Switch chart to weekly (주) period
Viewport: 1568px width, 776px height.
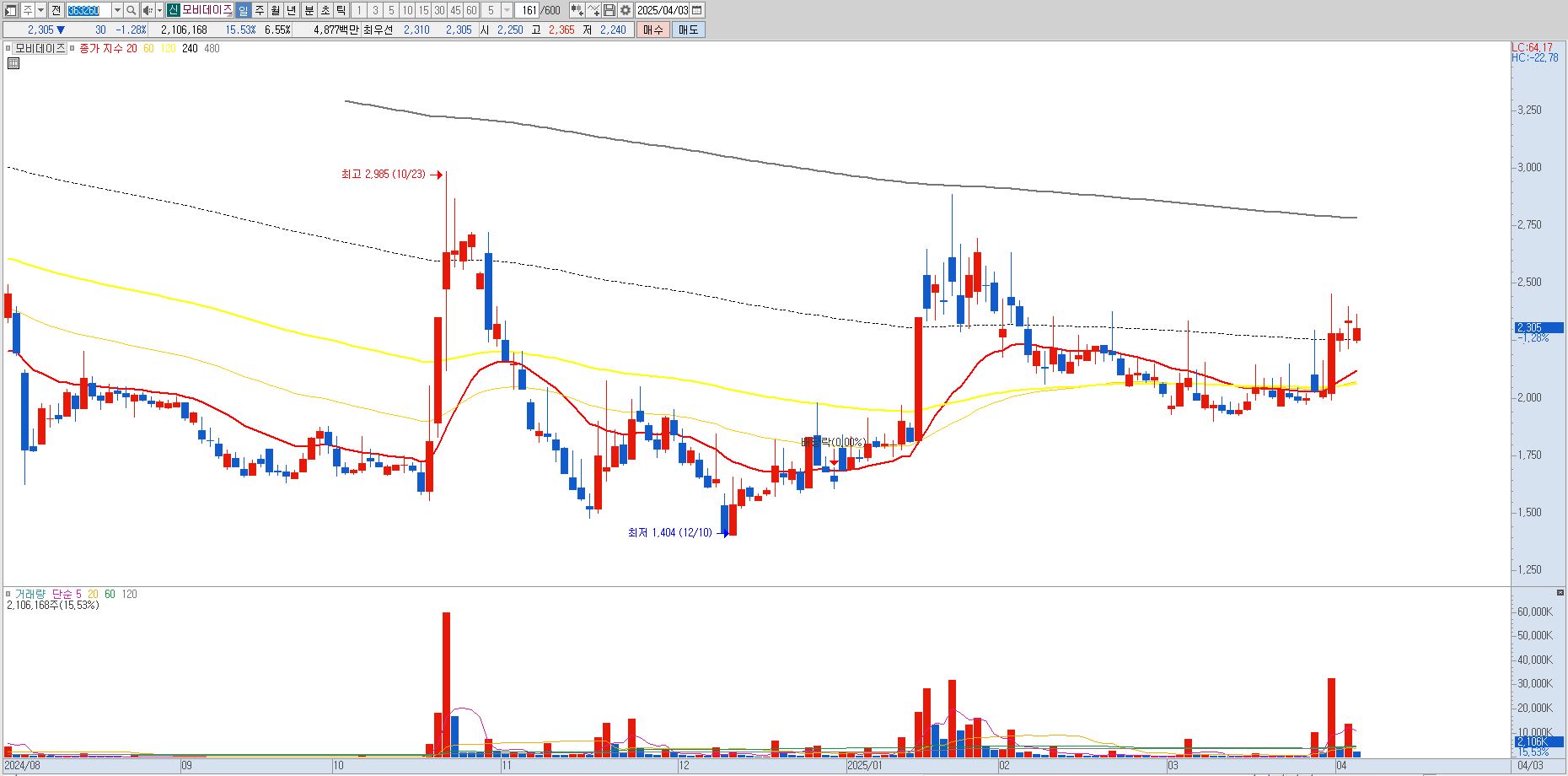260,10
